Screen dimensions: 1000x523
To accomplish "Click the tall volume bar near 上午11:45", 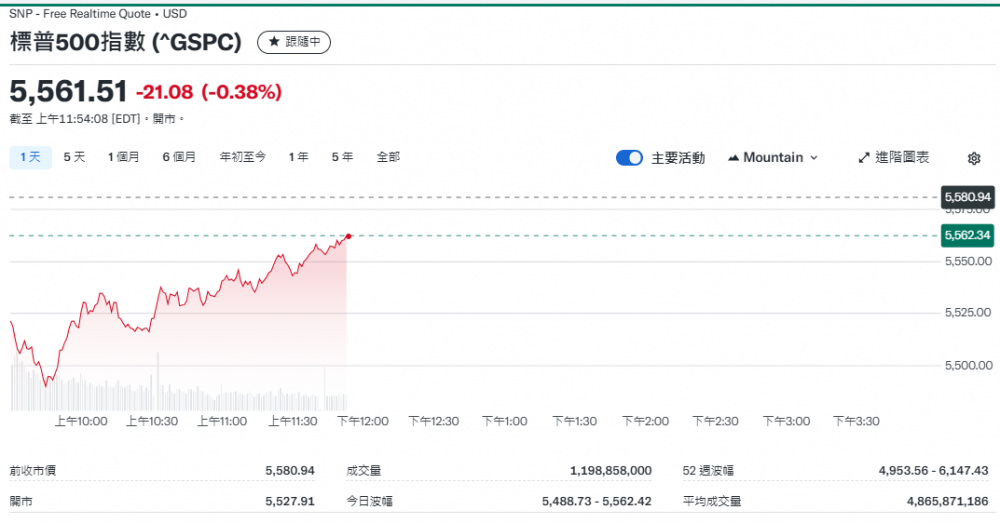I will pyautogui.click(x=326, y=390).
